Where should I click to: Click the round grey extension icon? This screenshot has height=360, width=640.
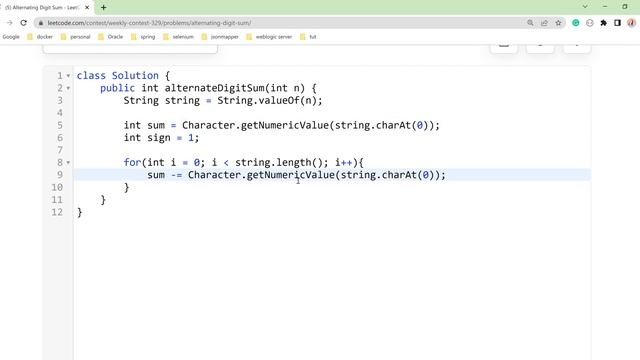coord(589,23)
